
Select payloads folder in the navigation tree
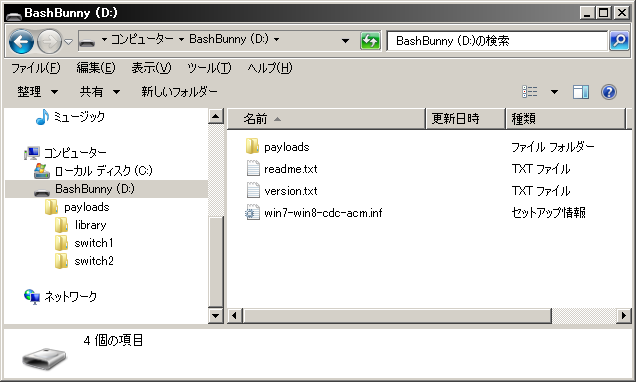click(86, 207)
